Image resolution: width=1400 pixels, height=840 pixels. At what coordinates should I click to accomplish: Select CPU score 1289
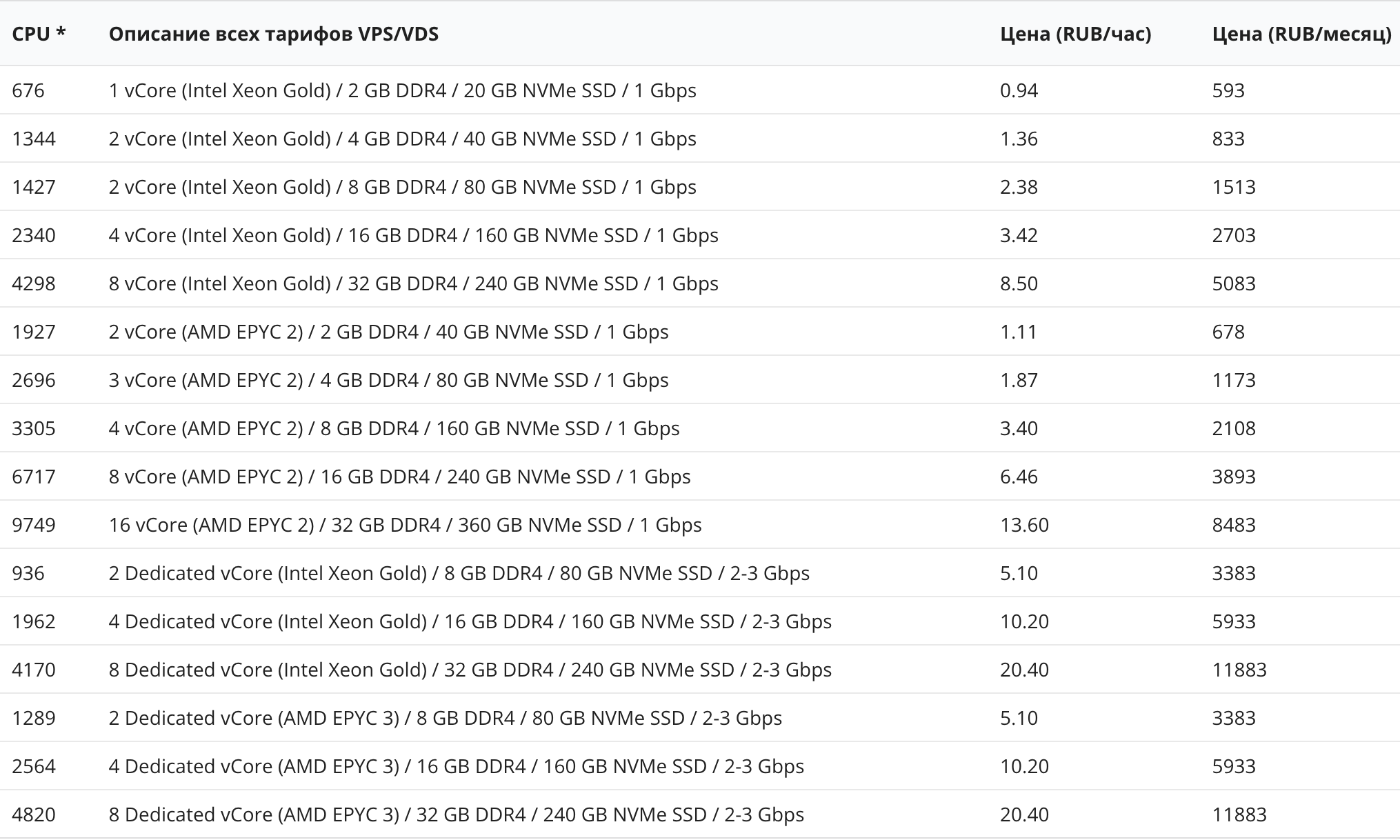click(34, 718)
